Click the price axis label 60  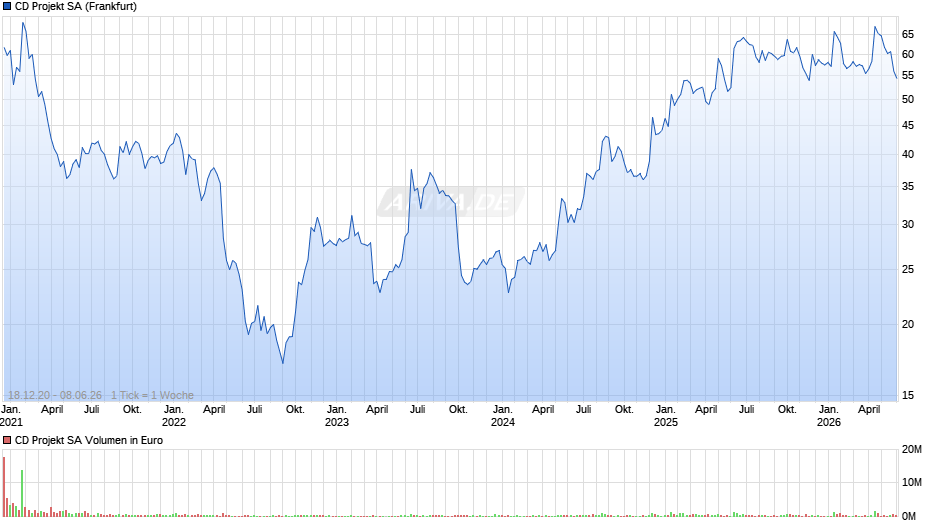(908, 55)
